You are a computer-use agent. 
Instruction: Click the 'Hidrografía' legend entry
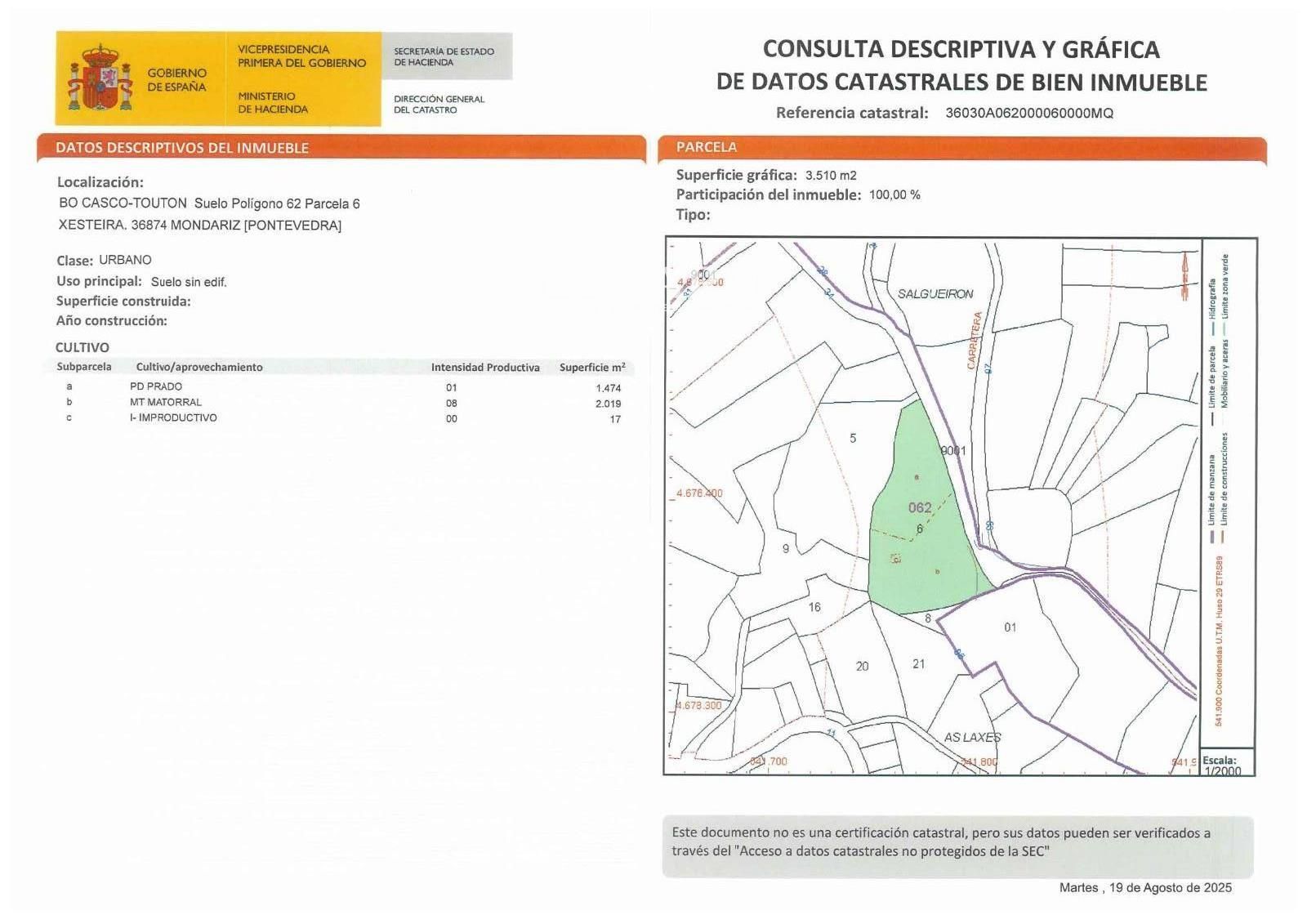(1213, 299)
